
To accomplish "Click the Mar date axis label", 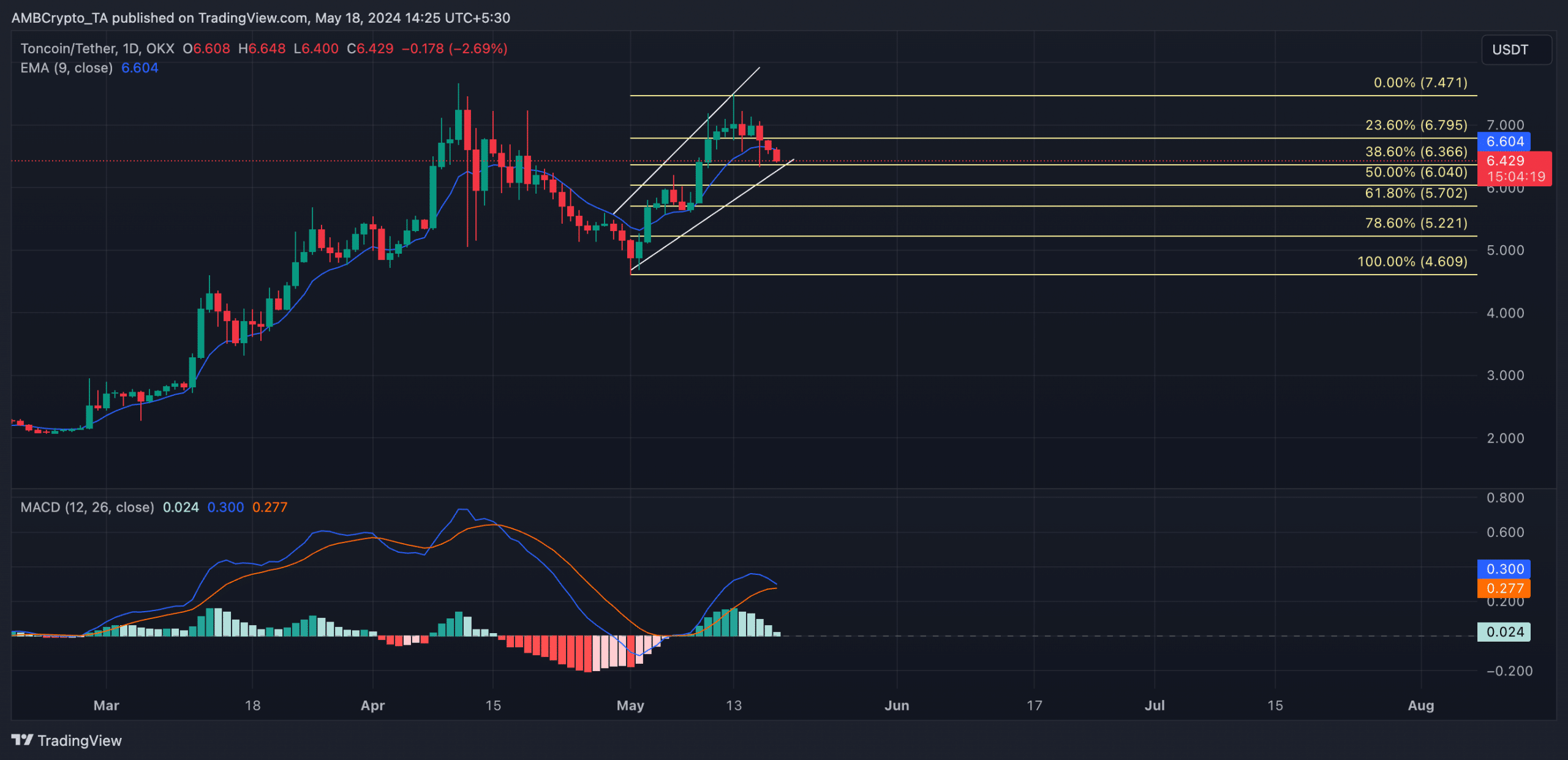I will click(x=106, y=705).
